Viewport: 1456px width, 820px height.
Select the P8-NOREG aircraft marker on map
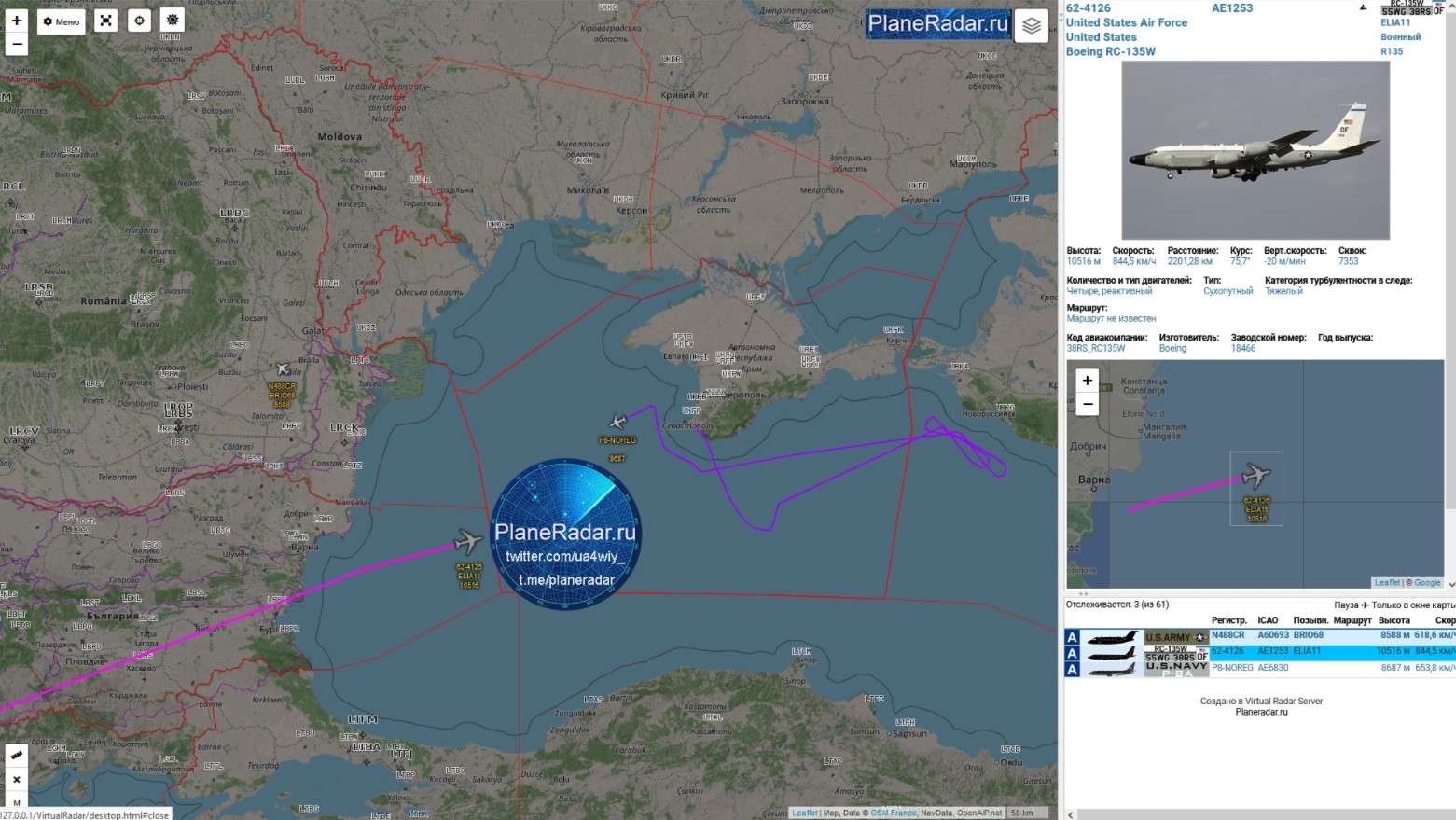[617, 422]
